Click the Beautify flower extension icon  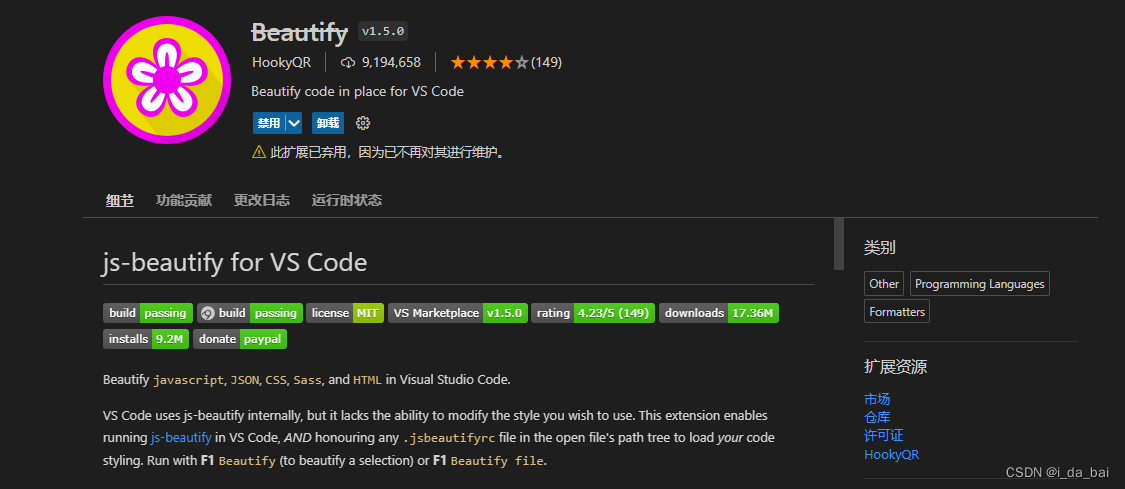166,80
